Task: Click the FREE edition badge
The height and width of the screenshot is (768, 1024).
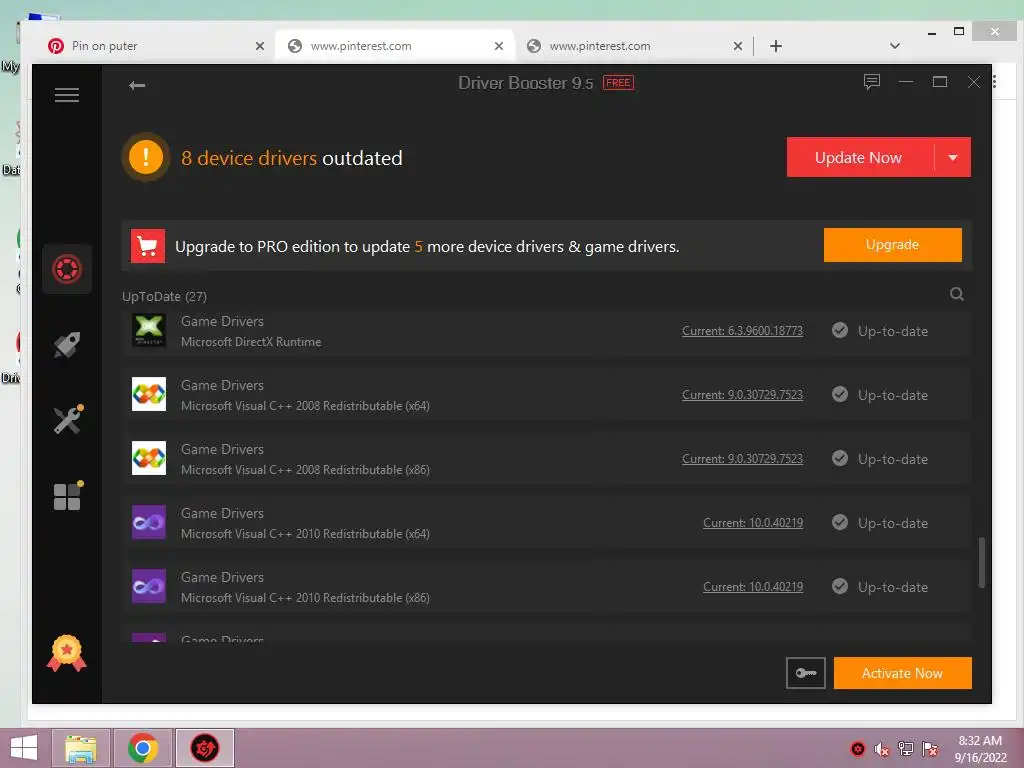Action: pos(618,83)
